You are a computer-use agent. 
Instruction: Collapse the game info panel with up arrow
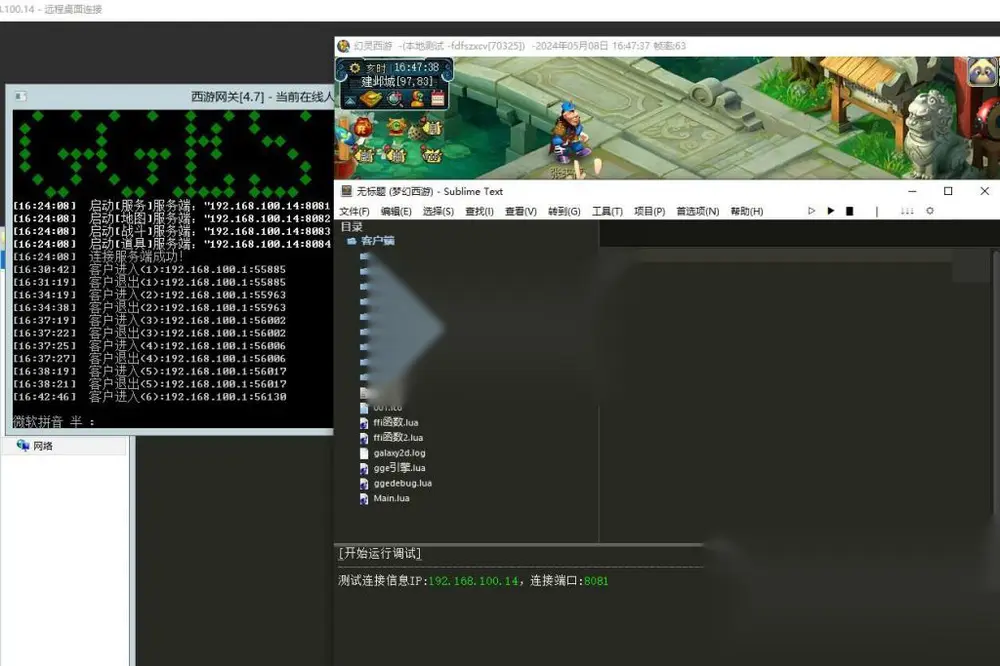pos(350,101)
